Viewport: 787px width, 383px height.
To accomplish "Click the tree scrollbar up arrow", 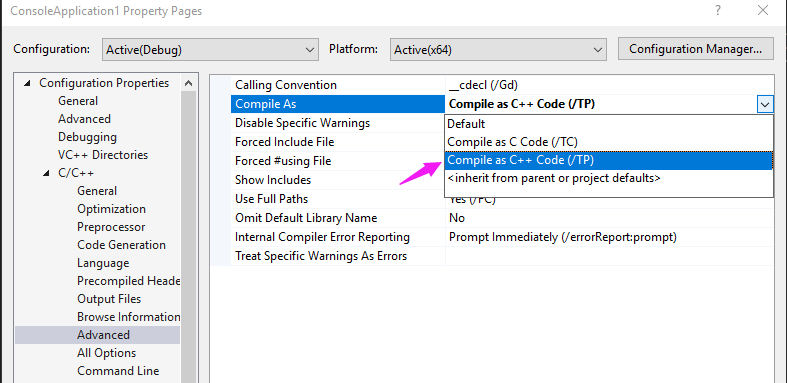I will coord(188,83).
